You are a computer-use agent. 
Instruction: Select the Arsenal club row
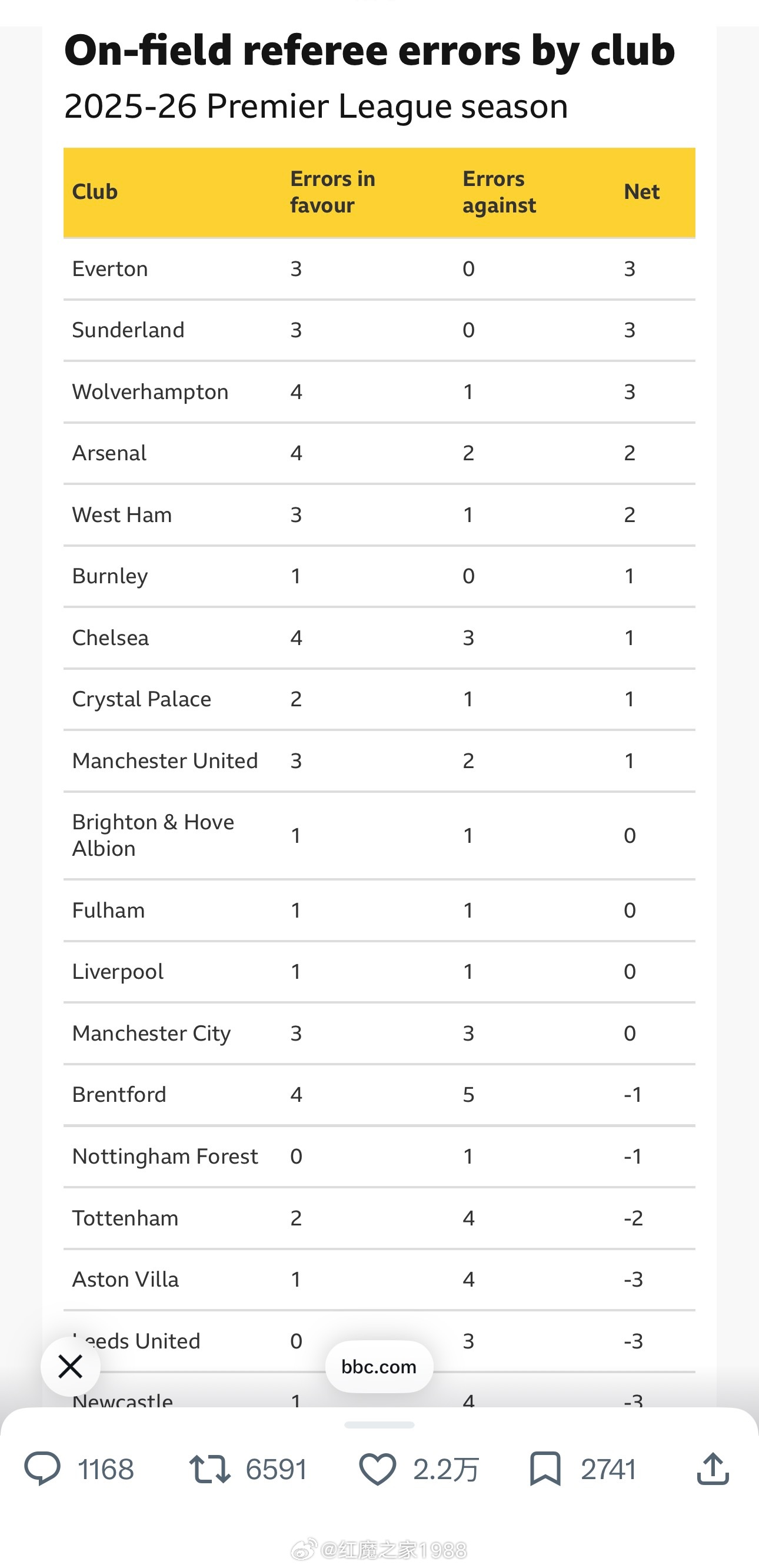[379, 453]
